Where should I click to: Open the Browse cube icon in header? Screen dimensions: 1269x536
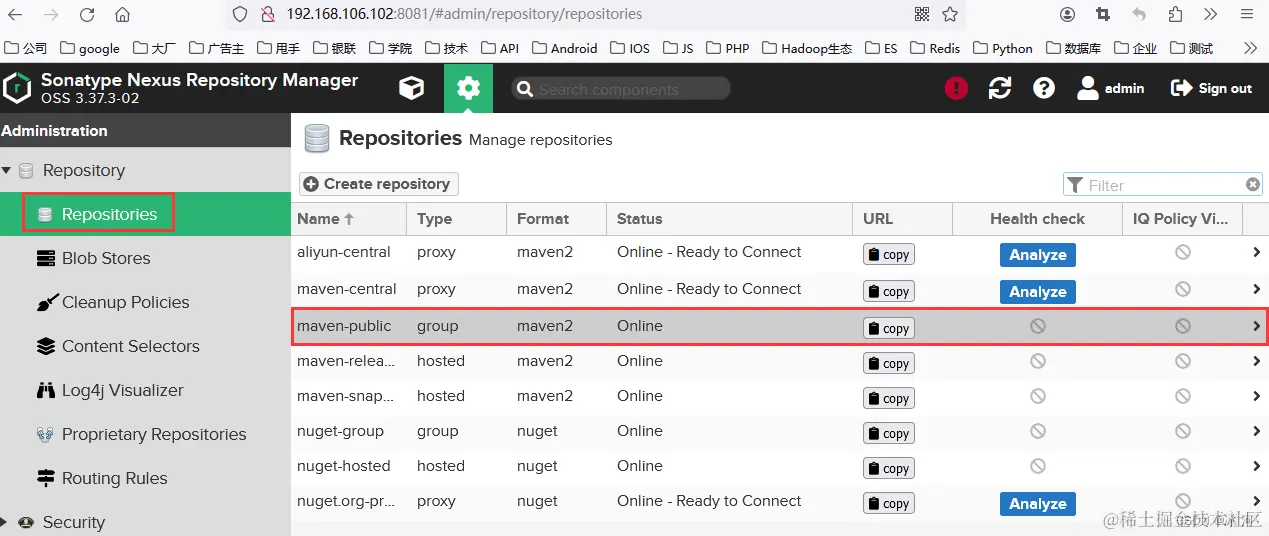click(411, 88)
